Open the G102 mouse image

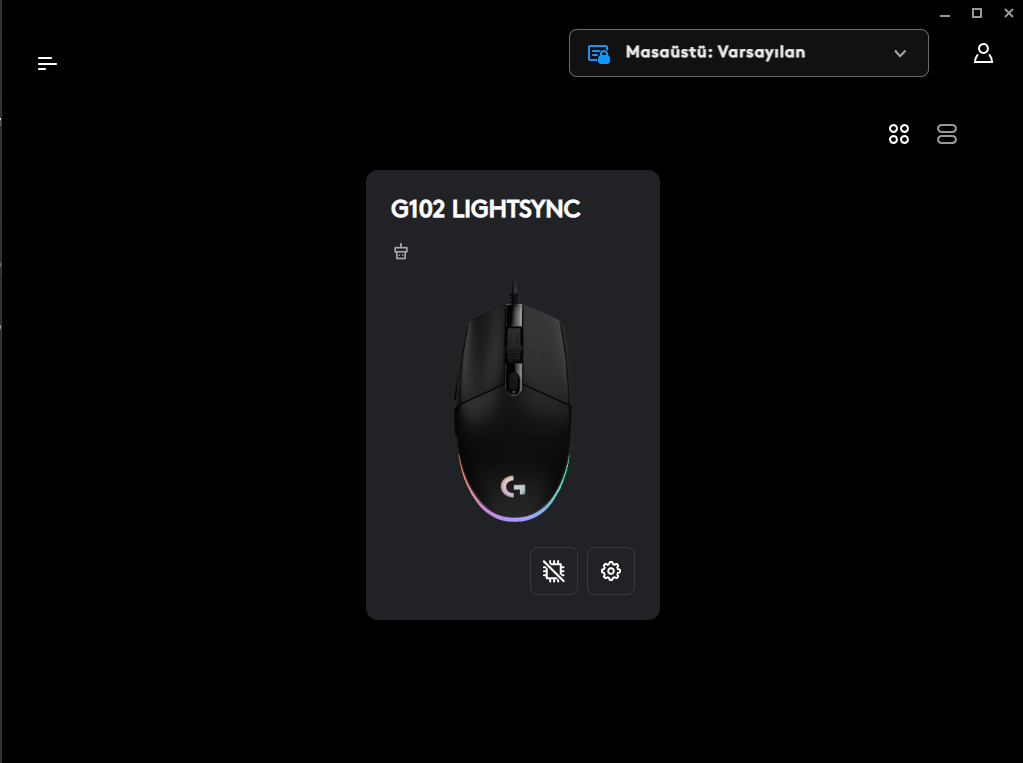tap(513, 401)
